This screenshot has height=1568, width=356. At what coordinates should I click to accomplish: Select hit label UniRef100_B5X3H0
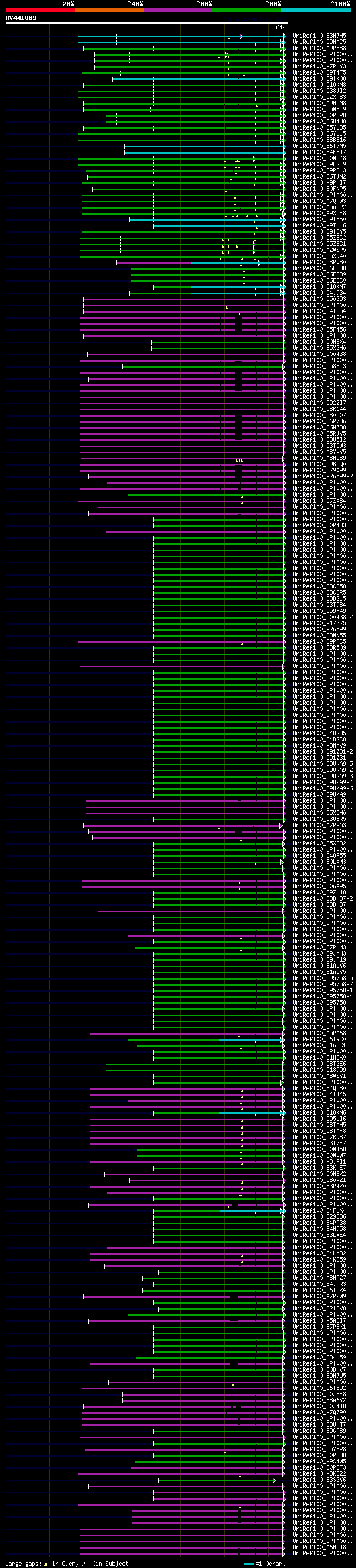[x=319, y=348]
